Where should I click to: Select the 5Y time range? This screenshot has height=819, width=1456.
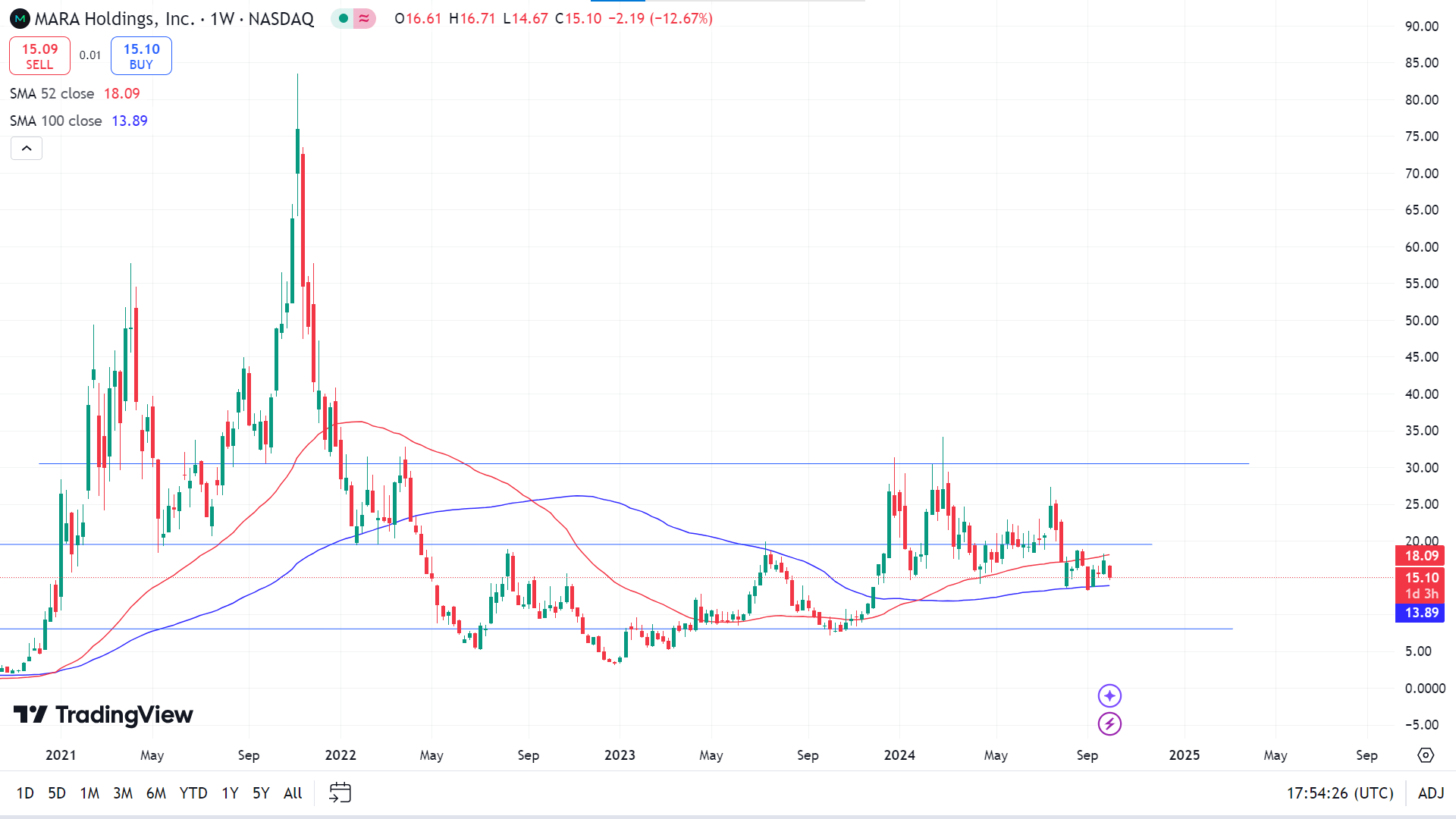261,793
